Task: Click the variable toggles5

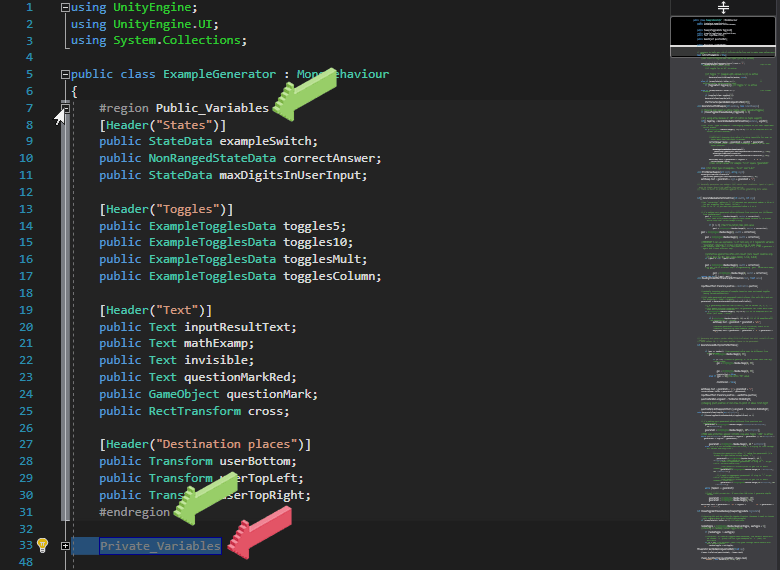Action: (x=312, y=226)
